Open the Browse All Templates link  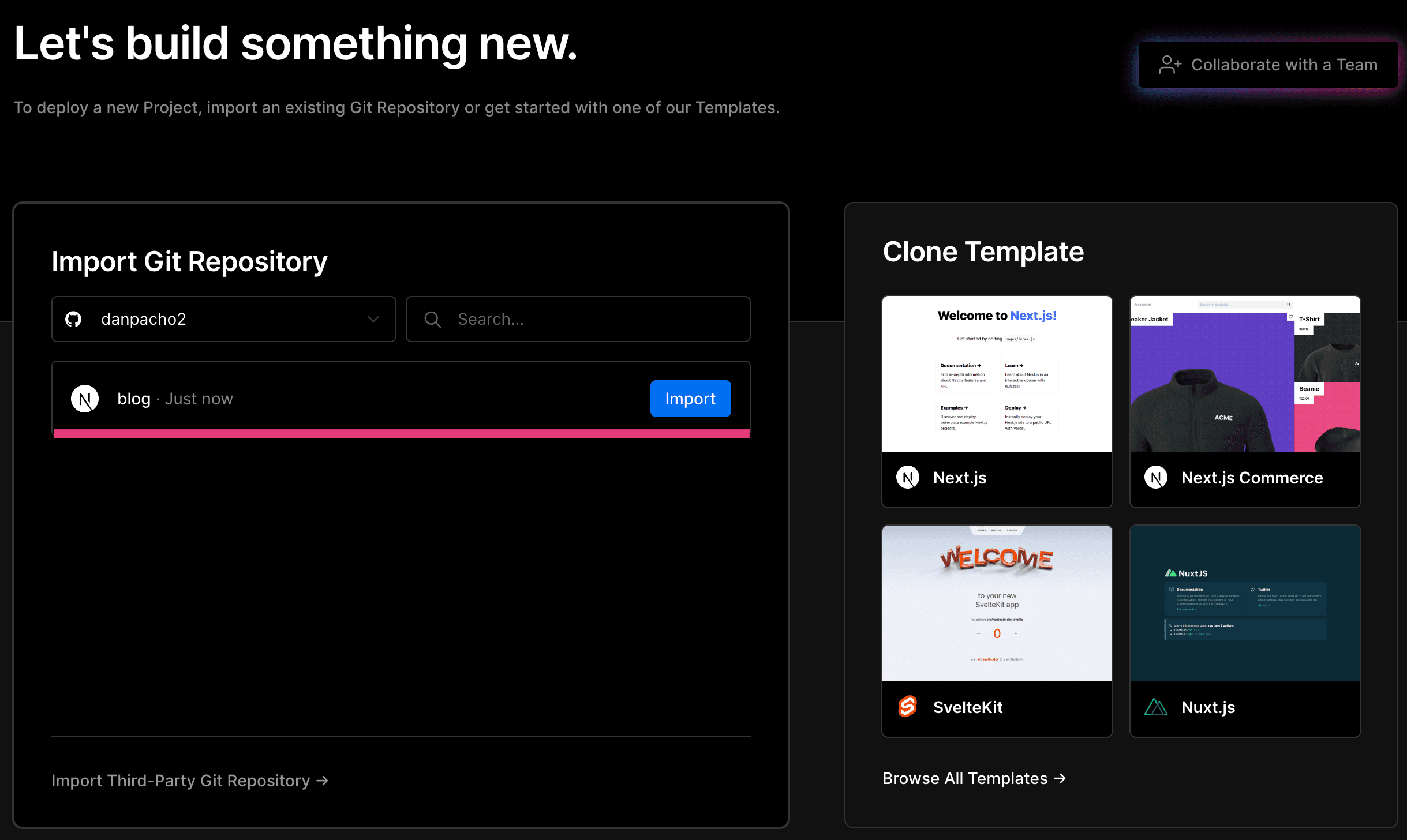point(974,778)
